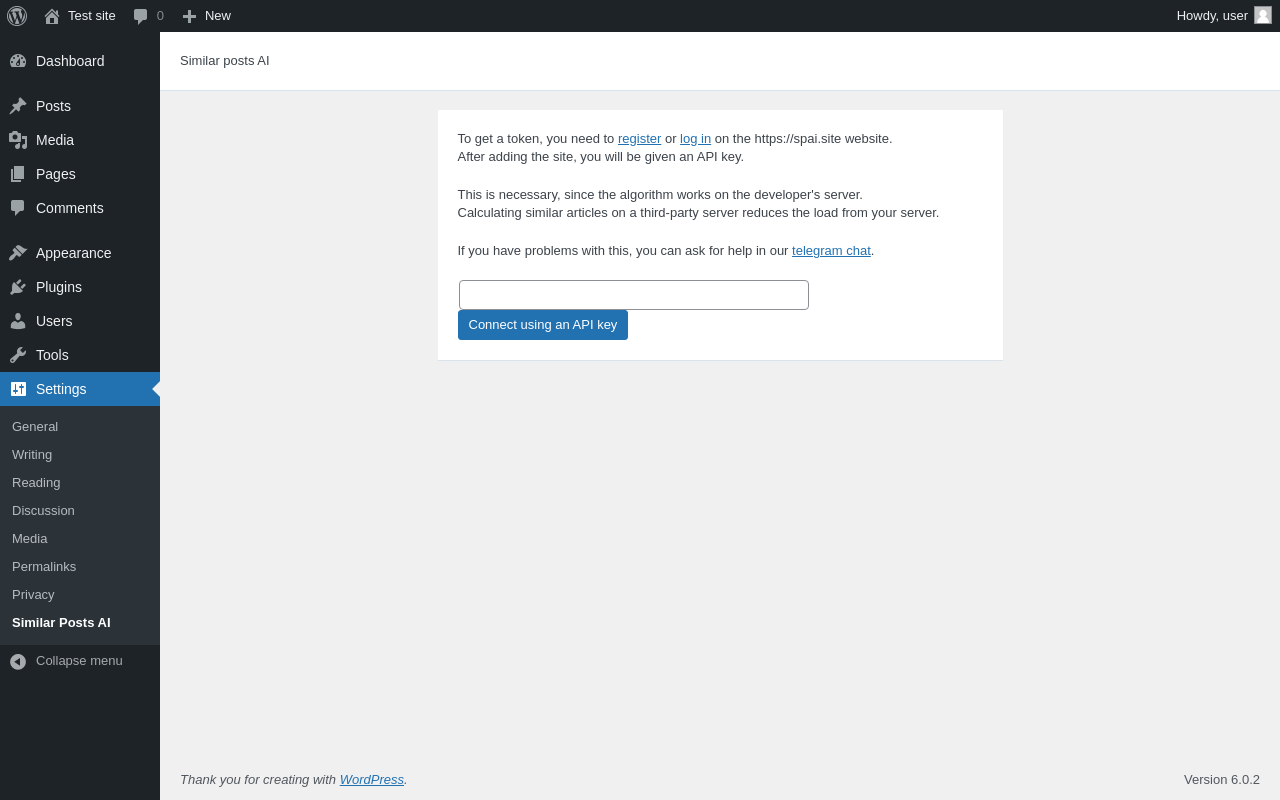Open Permalinks settings
Viewport: 1280px width, 800px height.
pyautogui.click(x=80, y=567)
